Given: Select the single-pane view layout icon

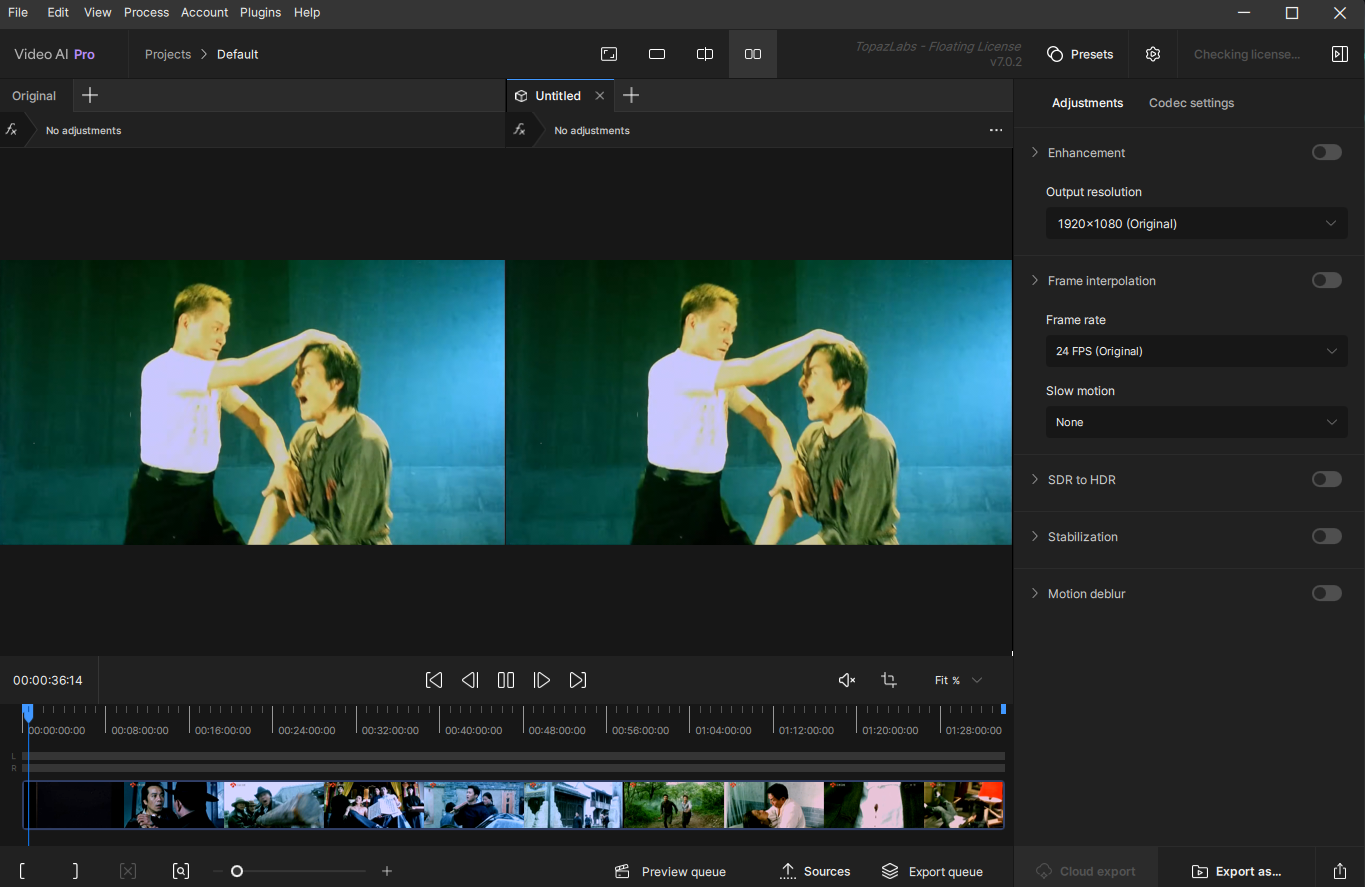Looking at the screenshot, I should coord(657,54).
